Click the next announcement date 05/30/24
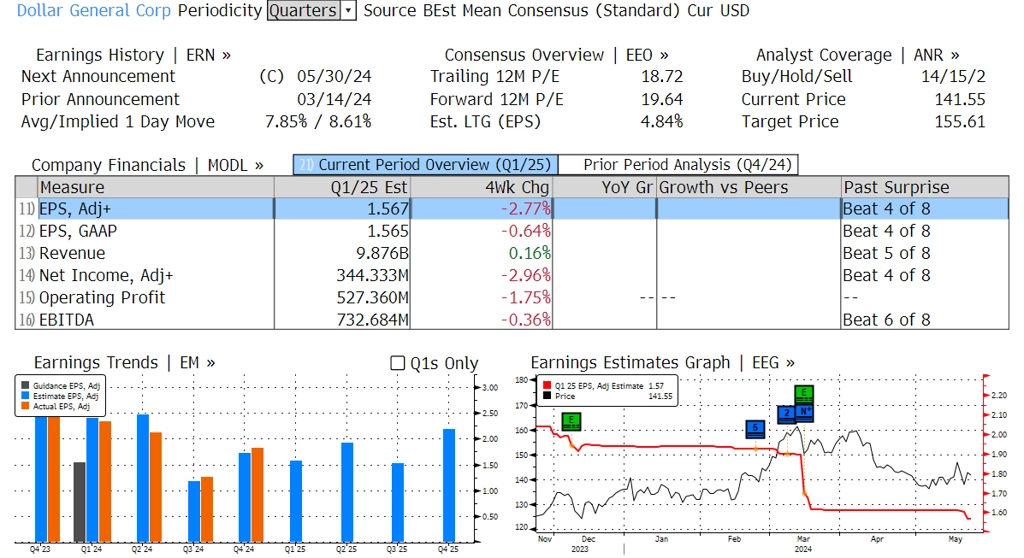 (x=334, y=76)
